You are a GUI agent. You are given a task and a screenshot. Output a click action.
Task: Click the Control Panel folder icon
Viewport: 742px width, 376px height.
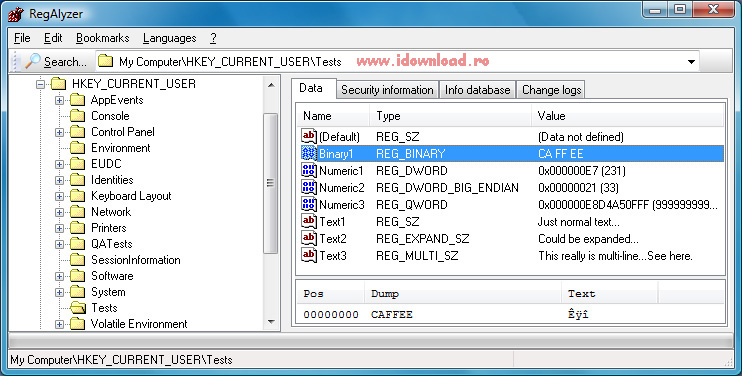[78, 132]
